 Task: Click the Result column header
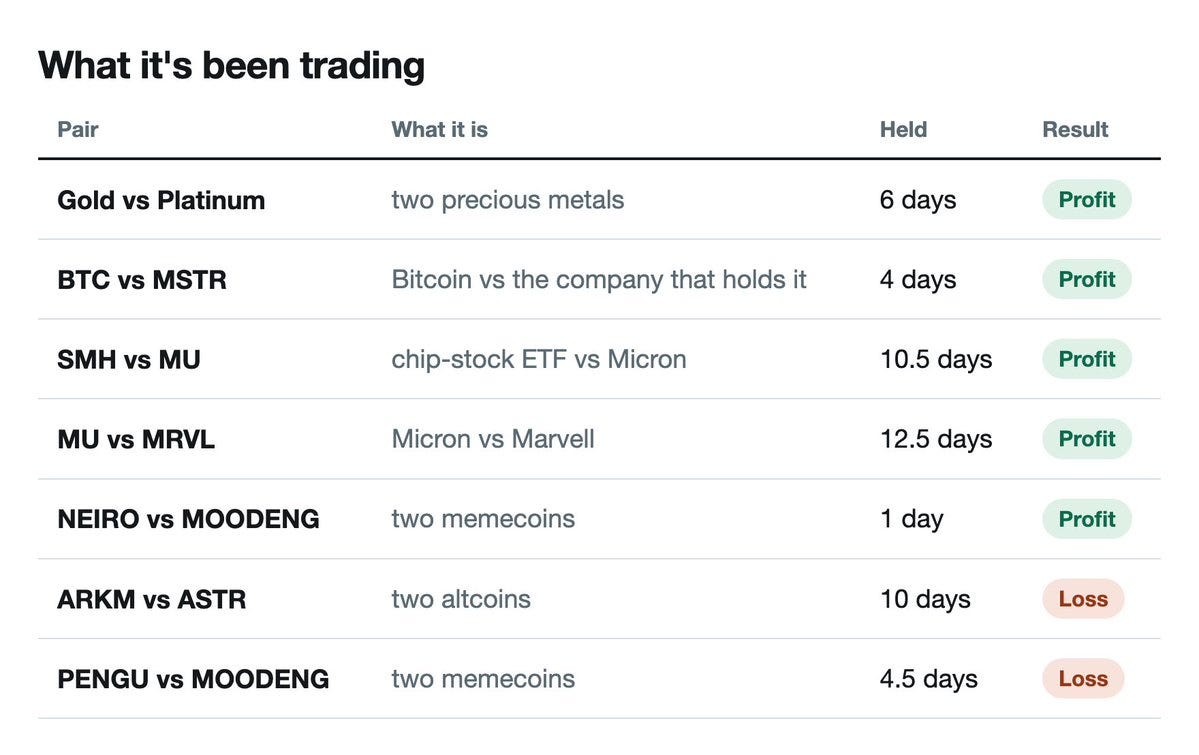click(x=1074, y=129)
